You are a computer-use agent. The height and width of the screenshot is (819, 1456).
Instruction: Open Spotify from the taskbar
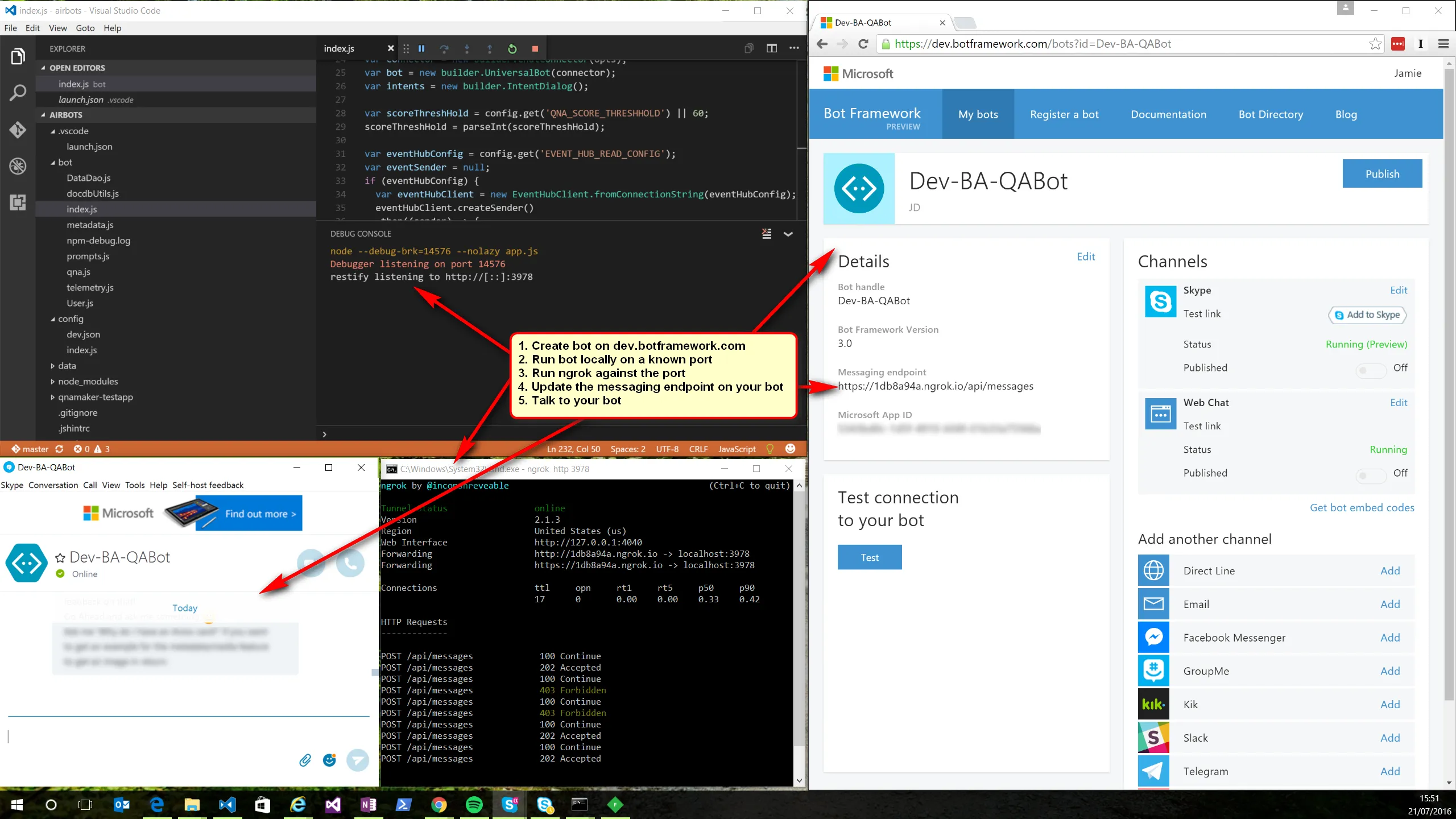pyautogui.click(x=474, y=804)
